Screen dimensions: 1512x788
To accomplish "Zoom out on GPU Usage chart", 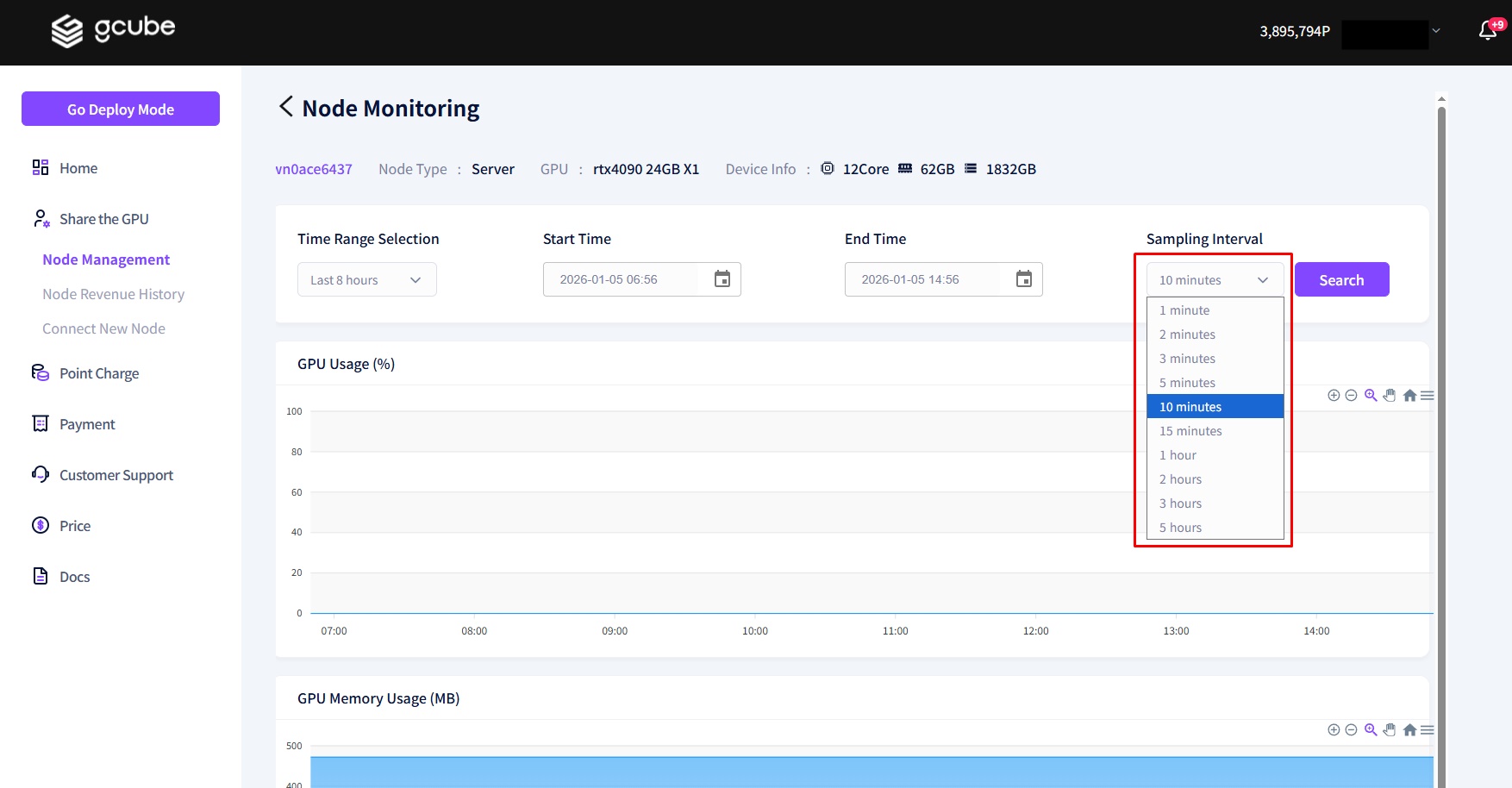I will coord(1351,396).
